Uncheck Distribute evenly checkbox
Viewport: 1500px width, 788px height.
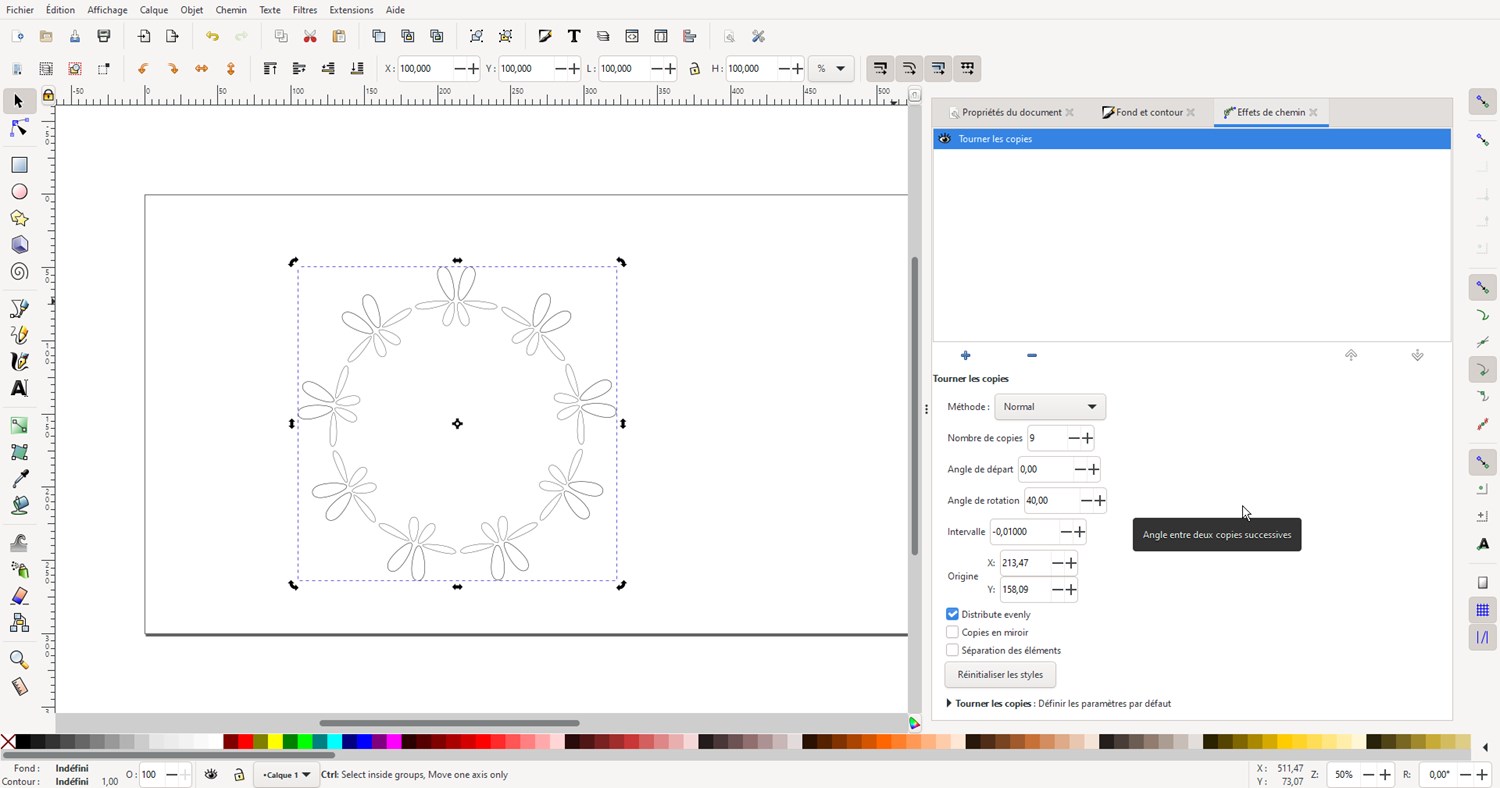[952, 614]
